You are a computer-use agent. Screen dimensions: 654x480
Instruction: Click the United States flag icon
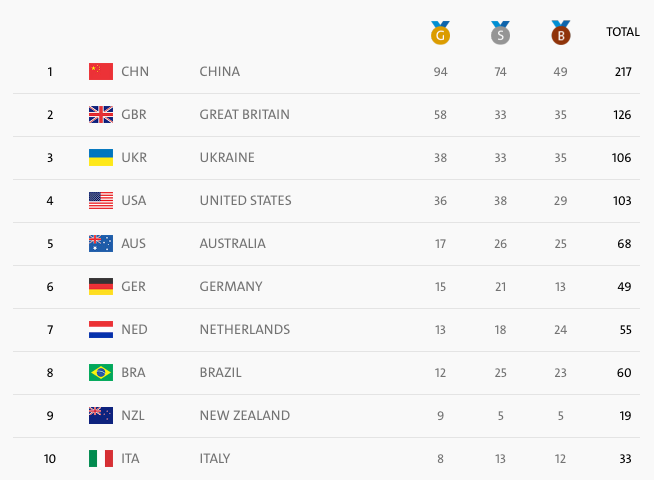tap(101, 200)
